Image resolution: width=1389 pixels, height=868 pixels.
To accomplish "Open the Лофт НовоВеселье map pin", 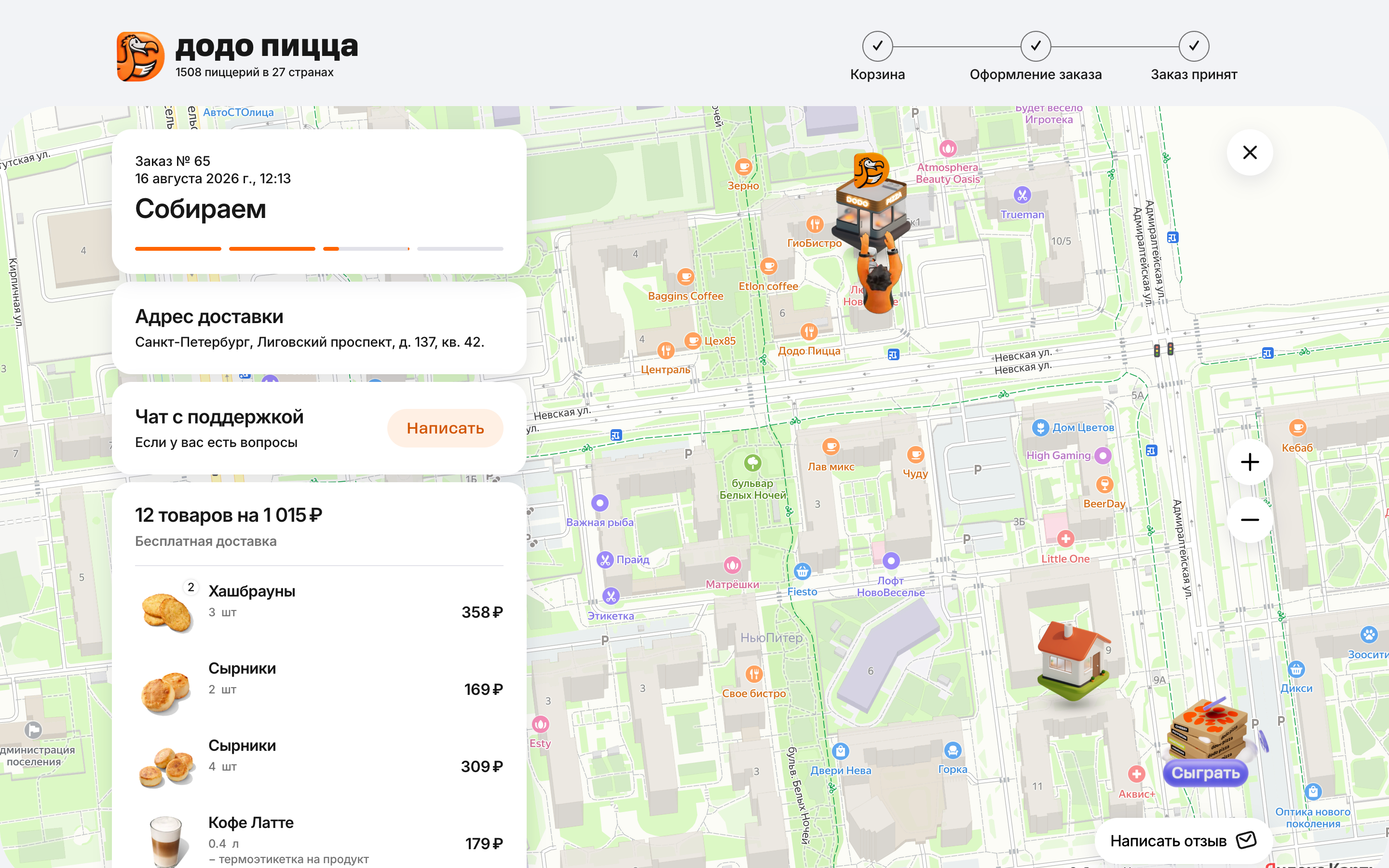I will click(x=891, y=561).
